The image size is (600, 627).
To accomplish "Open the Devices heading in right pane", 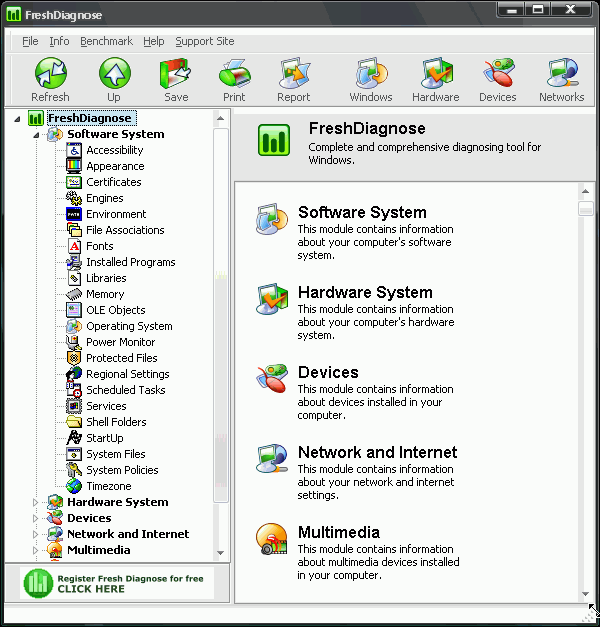I will (328, 372).
